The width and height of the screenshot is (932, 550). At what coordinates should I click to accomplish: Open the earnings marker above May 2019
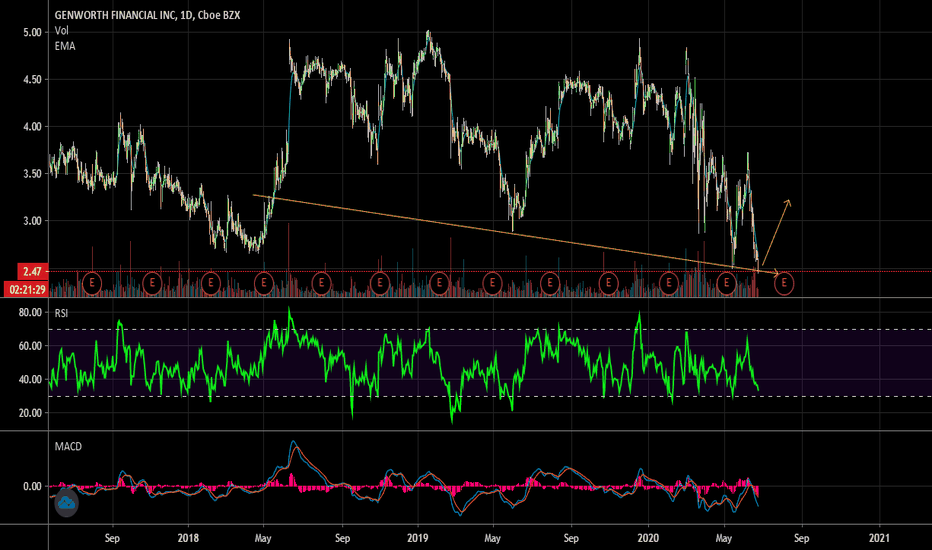(x=492, y=283)
